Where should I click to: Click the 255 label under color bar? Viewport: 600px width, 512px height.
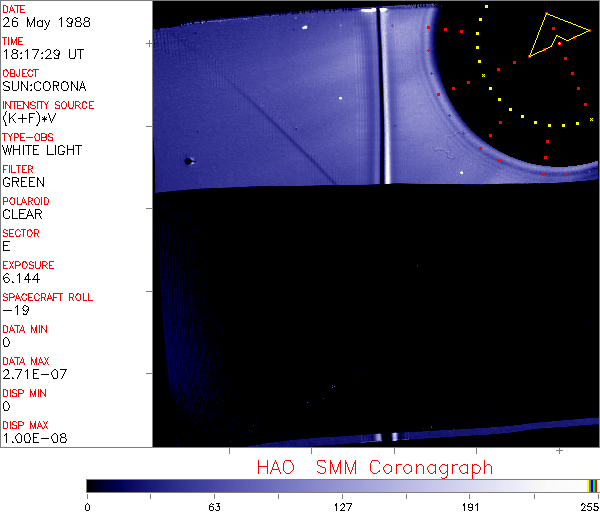point(589,505)
